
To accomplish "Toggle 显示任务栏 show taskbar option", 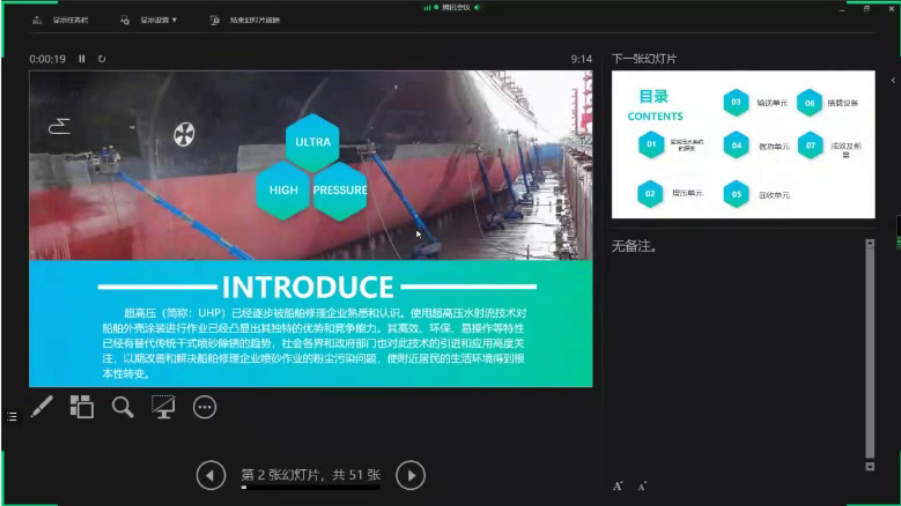I will pyautogui.click(x=61, y=20).
